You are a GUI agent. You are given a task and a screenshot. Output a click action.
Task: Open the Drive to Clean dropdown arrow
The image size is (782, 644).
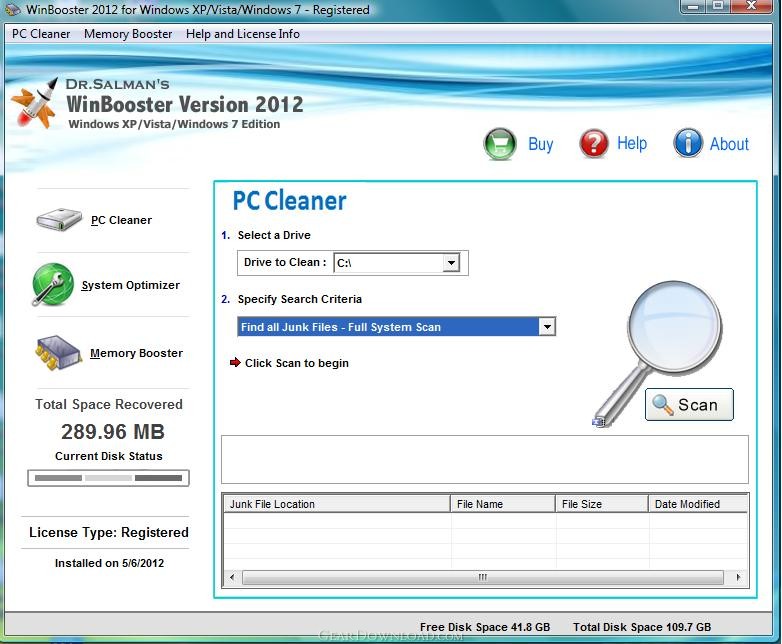click(451, 263)
